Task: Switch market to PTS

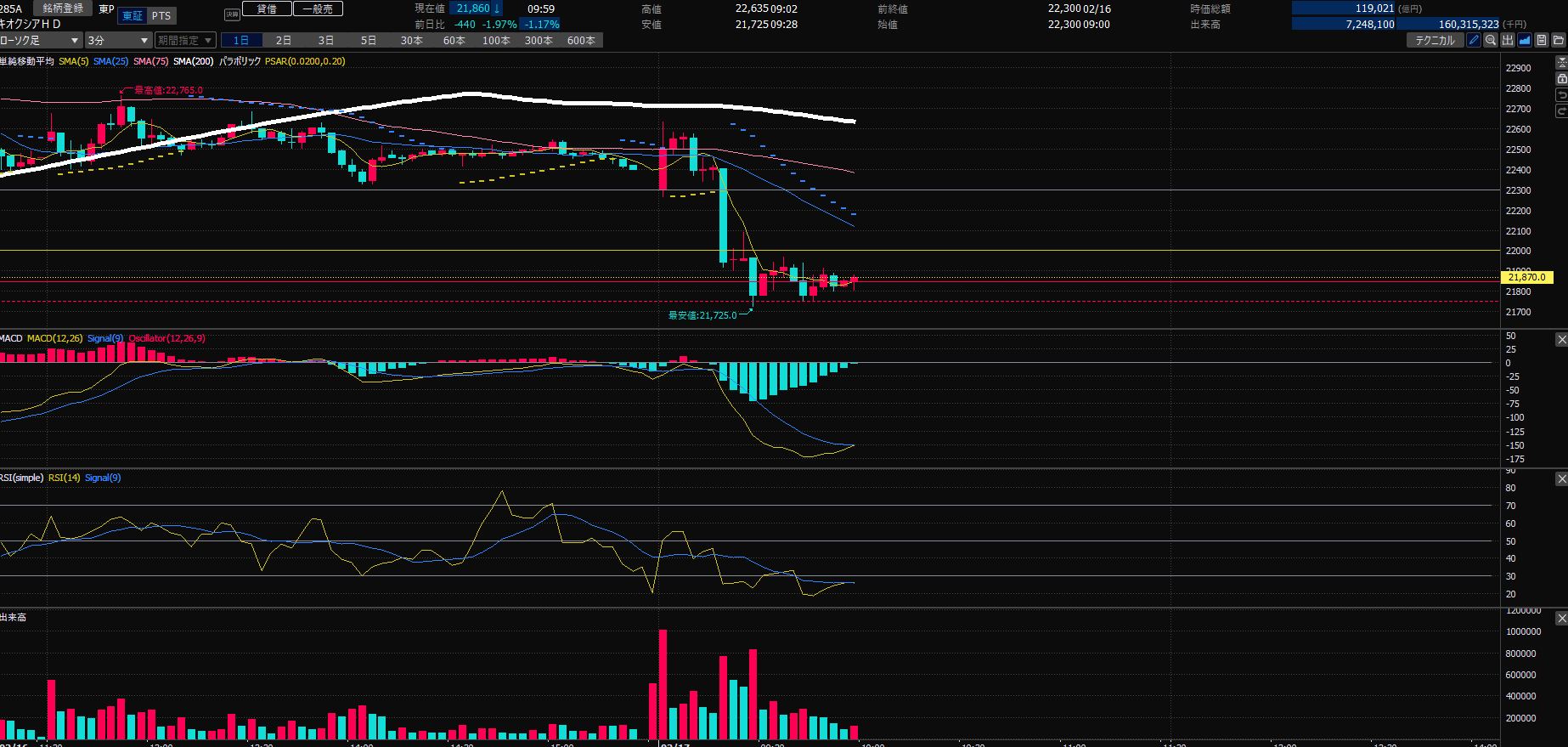Action: click(x=161, y=16)
